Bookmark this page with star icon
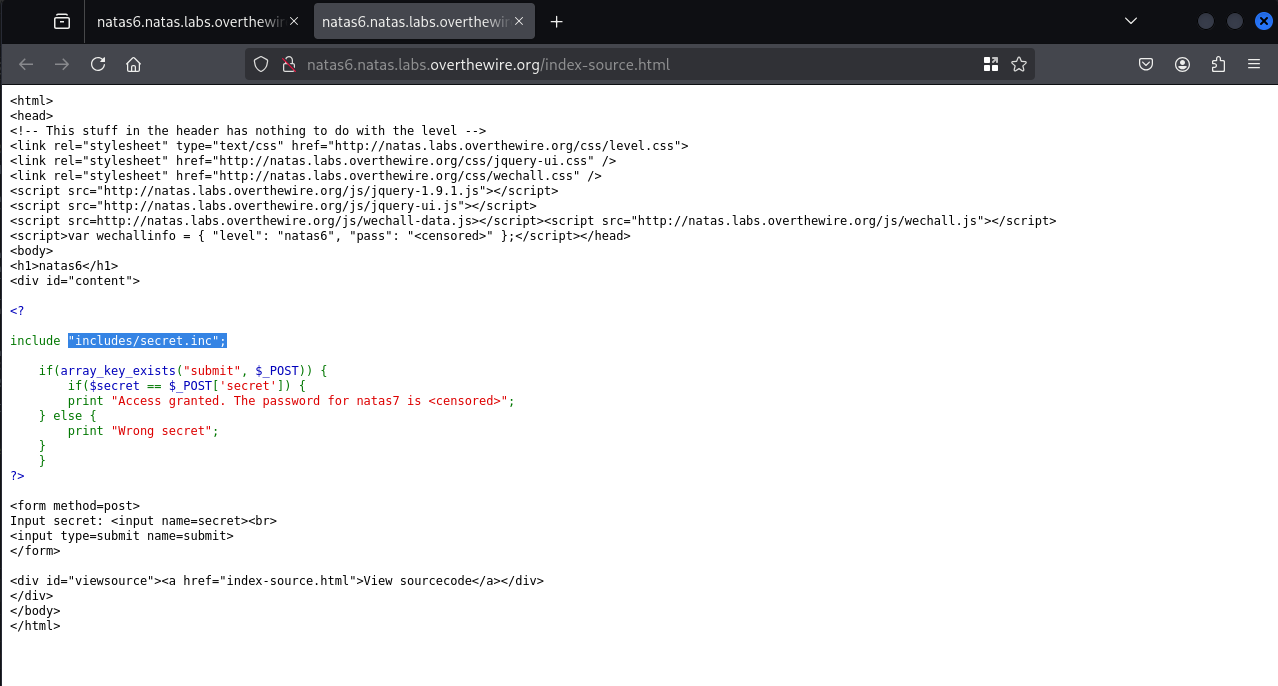 point(1019,64)
